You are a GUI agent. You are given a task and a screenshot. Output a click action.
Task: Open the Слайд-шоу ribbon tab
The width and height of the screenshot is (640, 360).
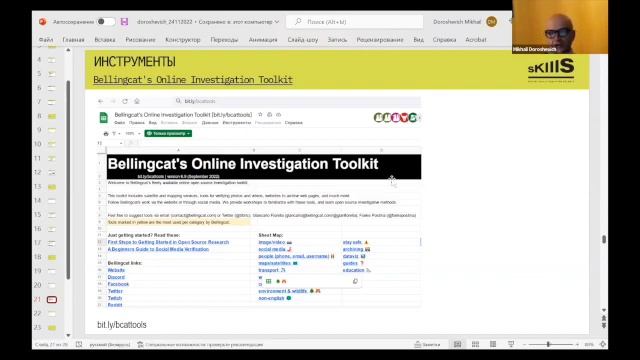coord(303,40)
